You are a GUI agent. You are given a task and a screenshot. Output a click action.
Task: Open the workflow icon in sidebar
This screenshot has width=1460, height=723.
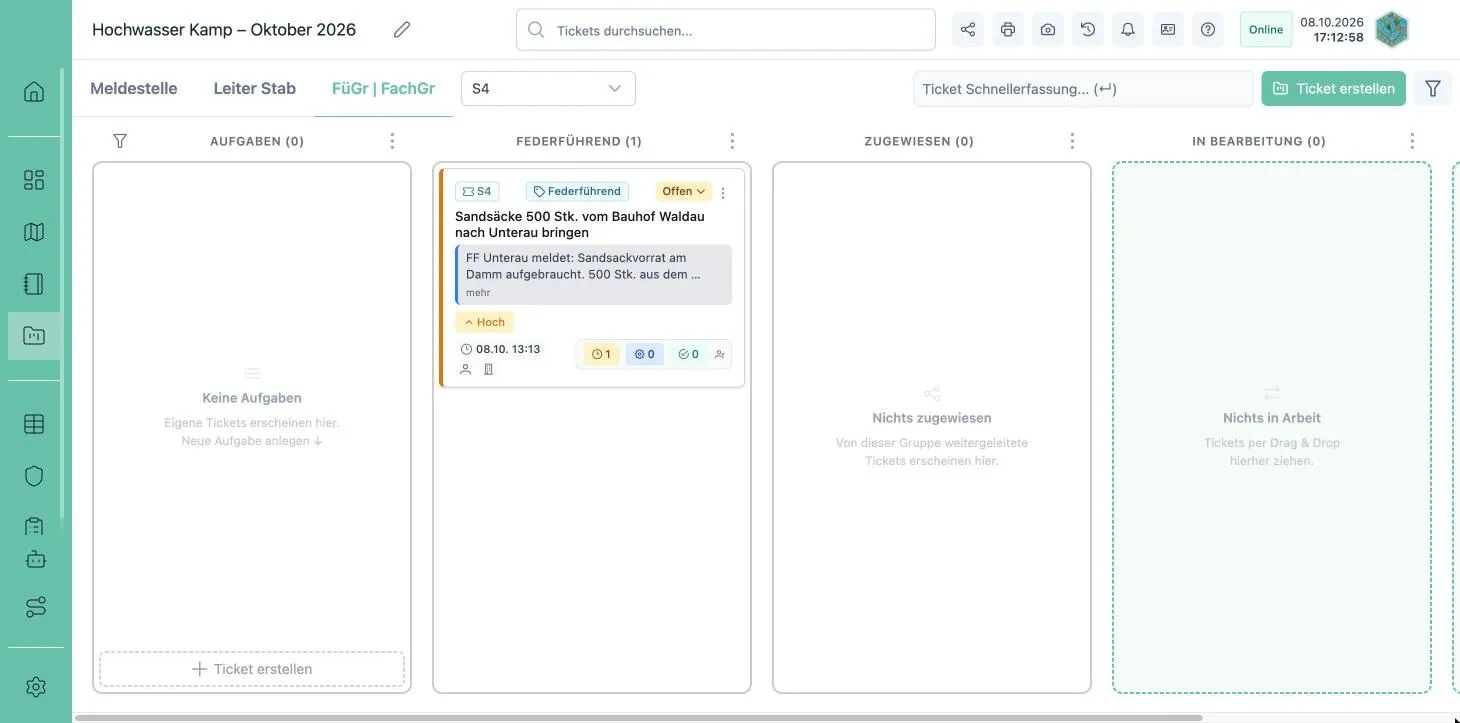click(x=36, y=607)
